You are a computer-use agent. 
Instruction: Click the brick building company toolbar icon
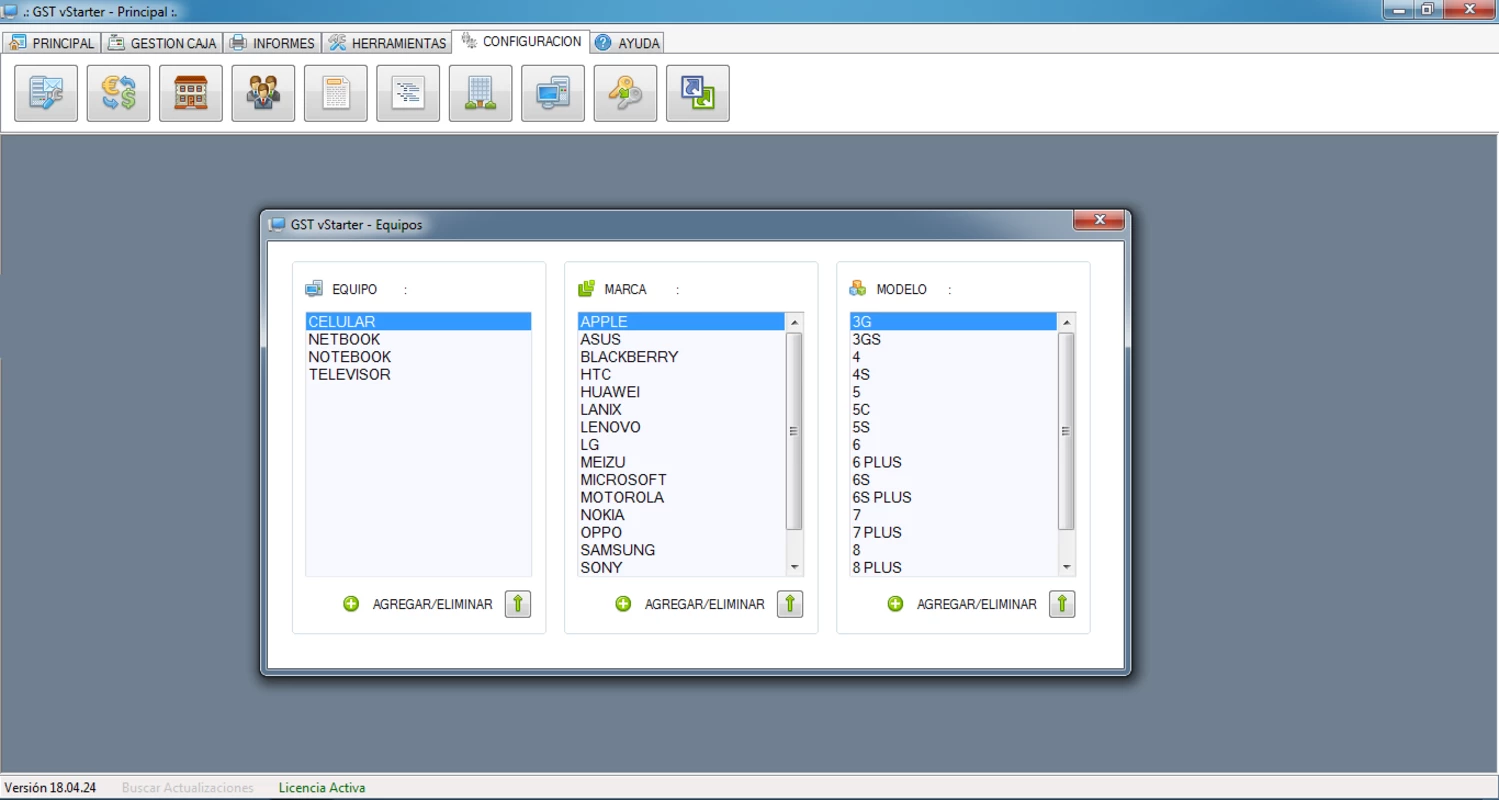pos(191,93)
